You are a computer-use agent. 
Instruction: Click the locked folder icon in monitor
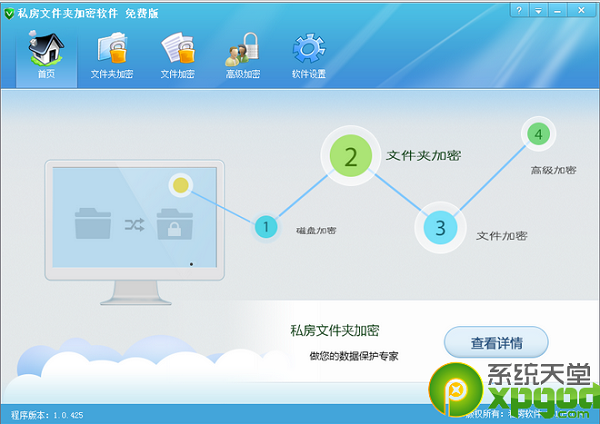[x=175, y=224]
